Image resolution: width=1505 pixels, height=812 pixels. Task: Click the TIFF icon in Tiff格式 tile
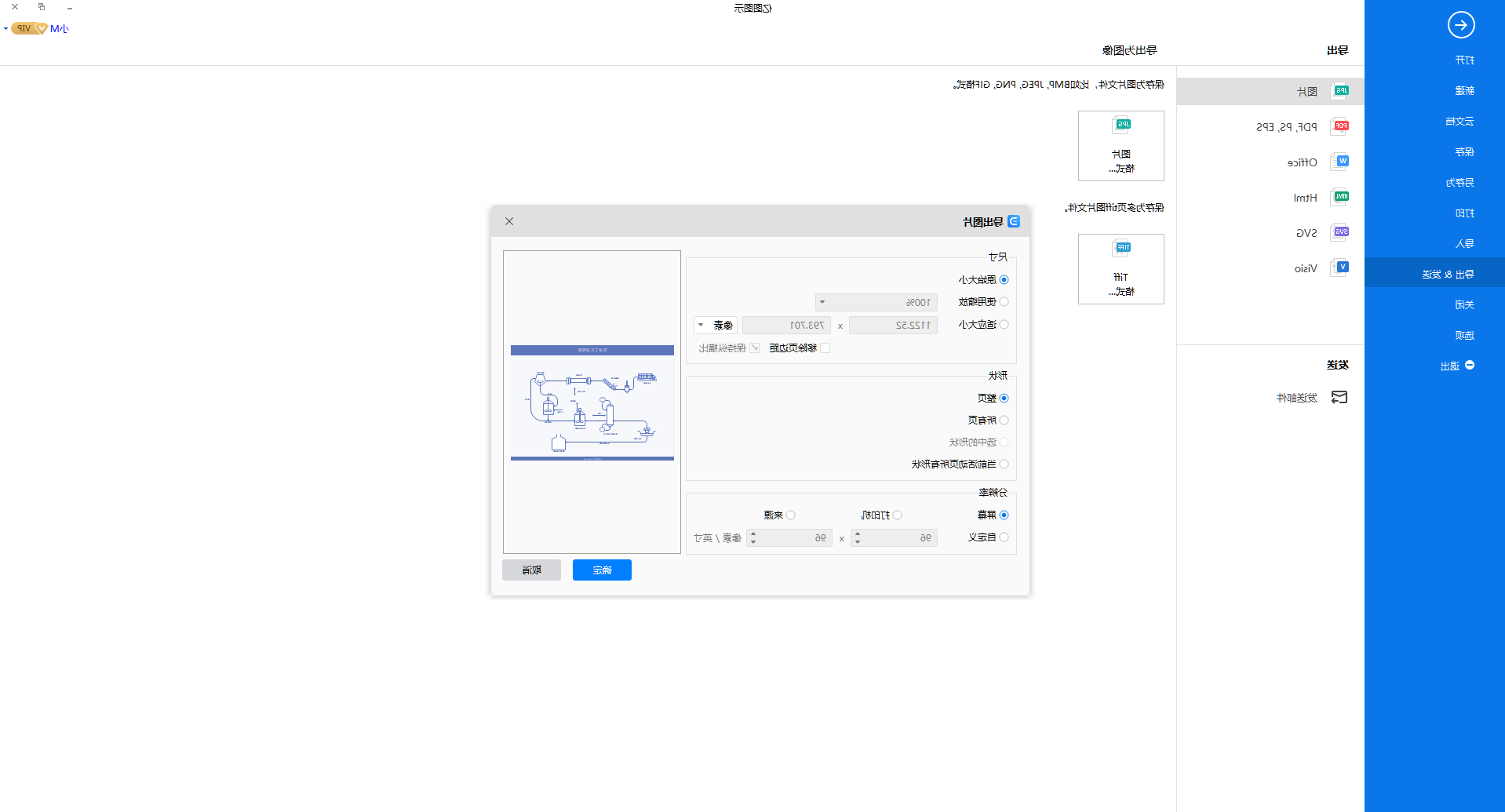pos(1121,248)
